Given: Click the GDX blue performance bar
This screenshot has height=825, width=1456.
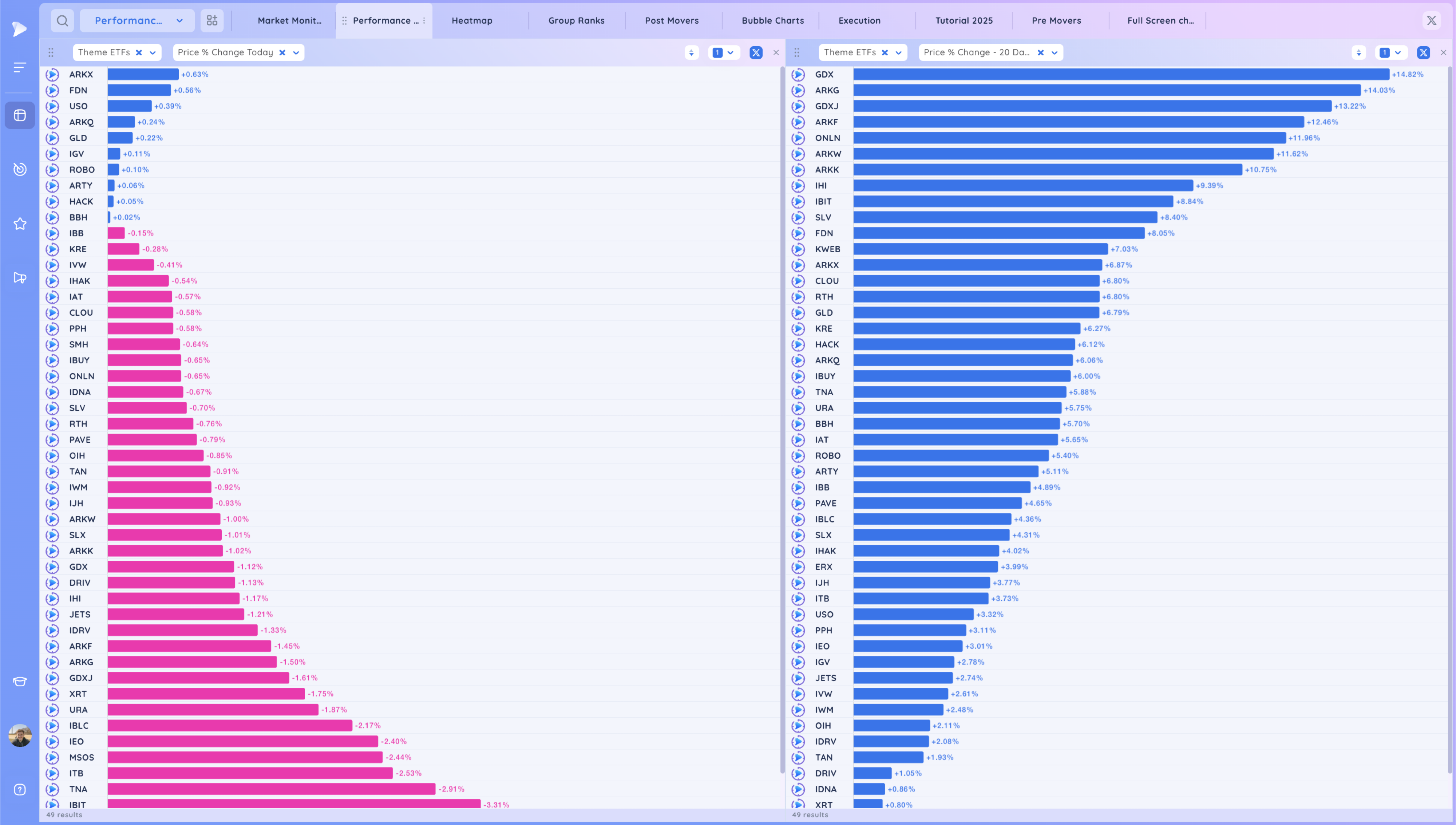Looking at the screenshot, I should point(1121,74).
